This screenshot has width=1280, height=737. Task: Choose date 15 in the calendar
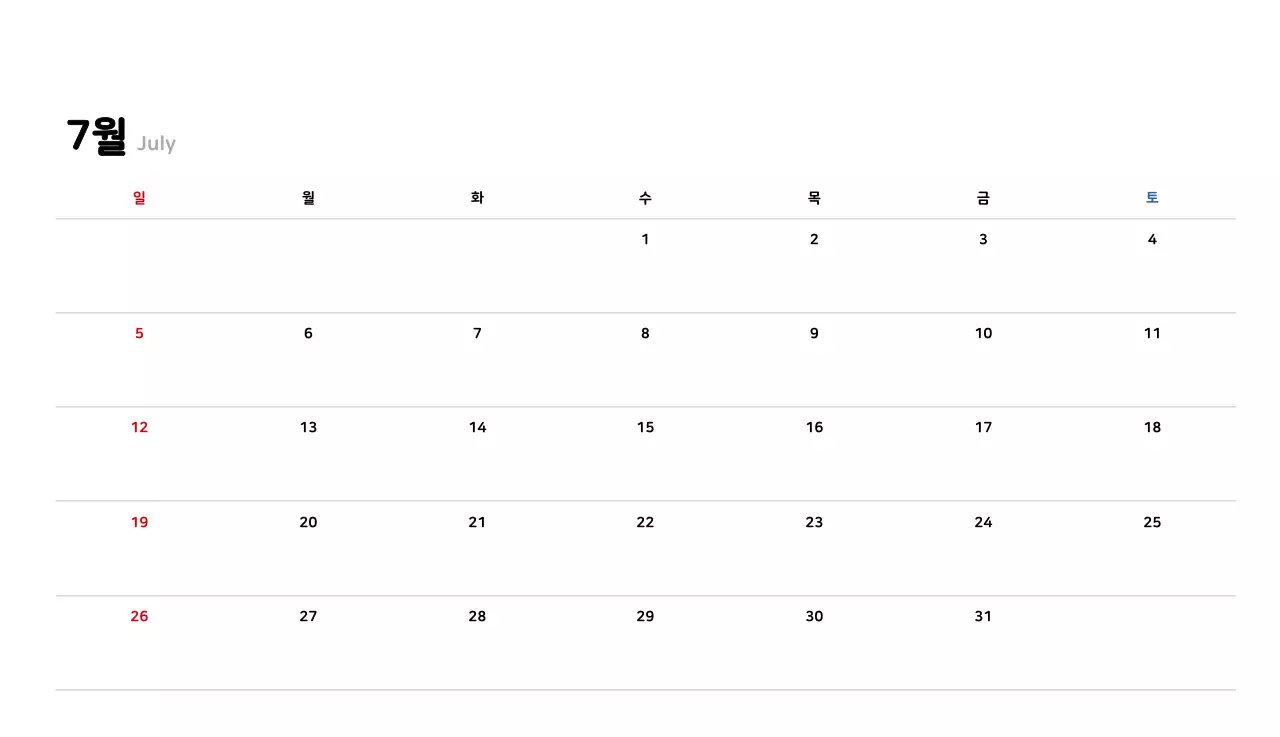click(x=645, y=427)
